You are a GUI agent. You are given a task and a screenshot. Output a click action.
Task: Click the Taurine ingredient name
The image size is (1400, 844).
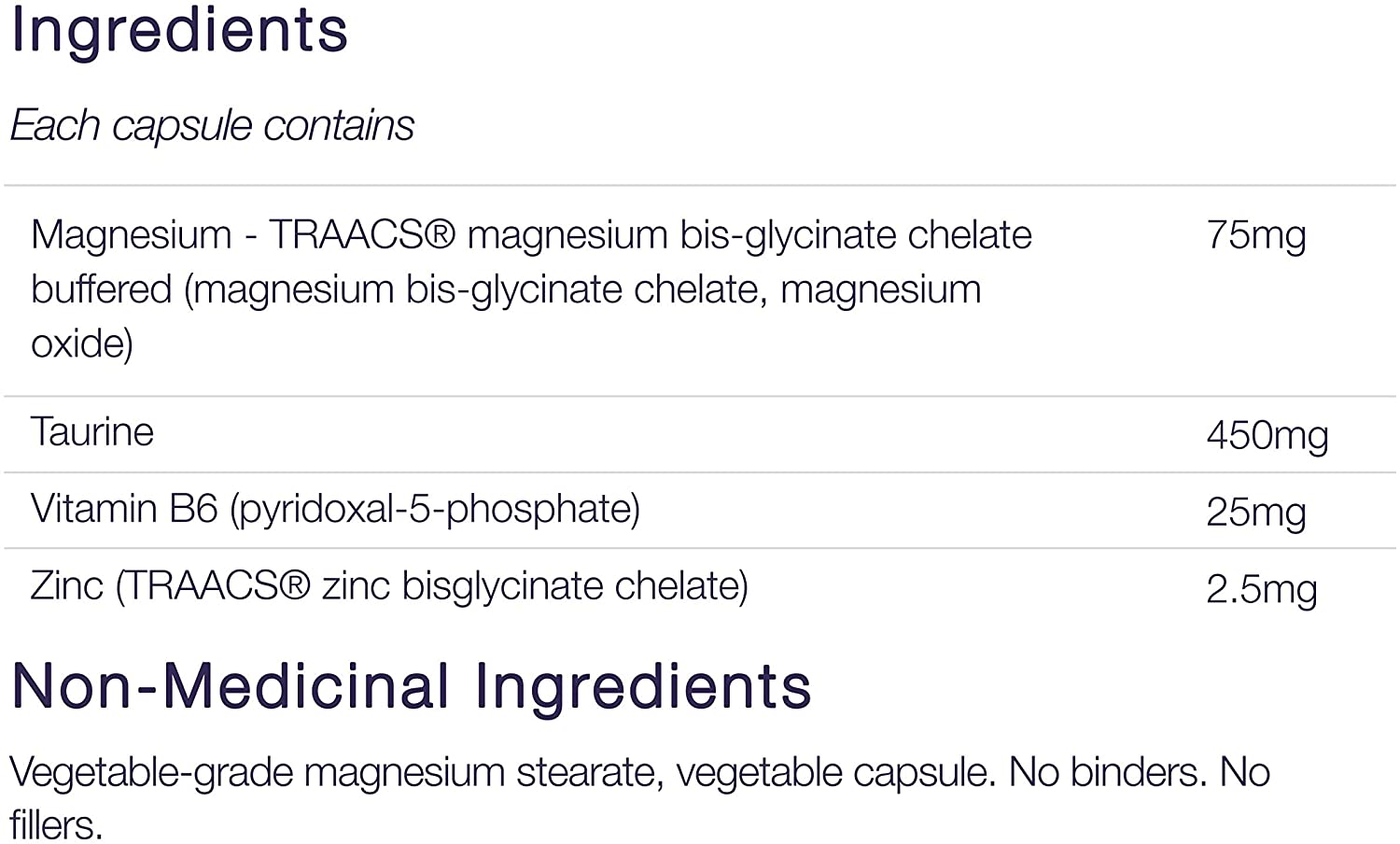92,432
